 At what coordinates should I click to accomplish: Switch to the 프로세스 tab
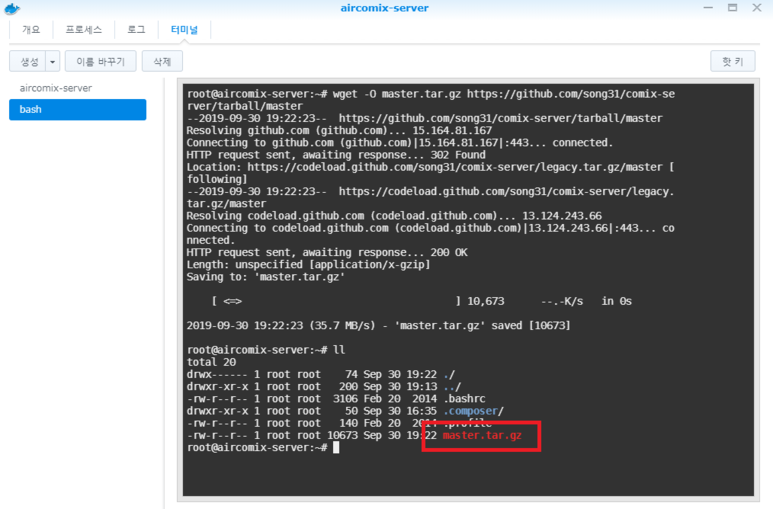[x=84, y=30]
